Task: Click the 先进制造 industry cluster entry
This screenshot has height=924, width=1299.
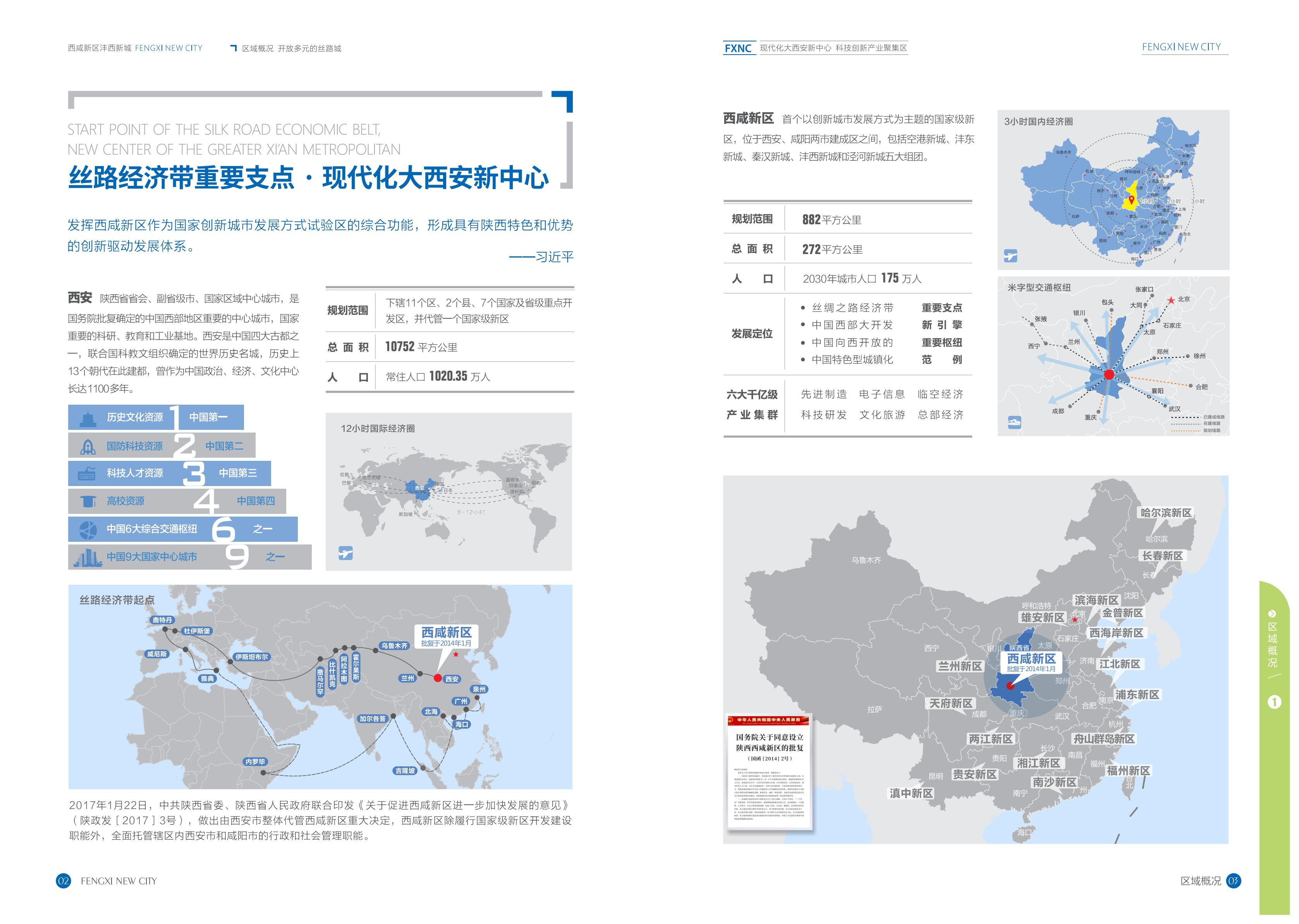Action: [823, 394]
